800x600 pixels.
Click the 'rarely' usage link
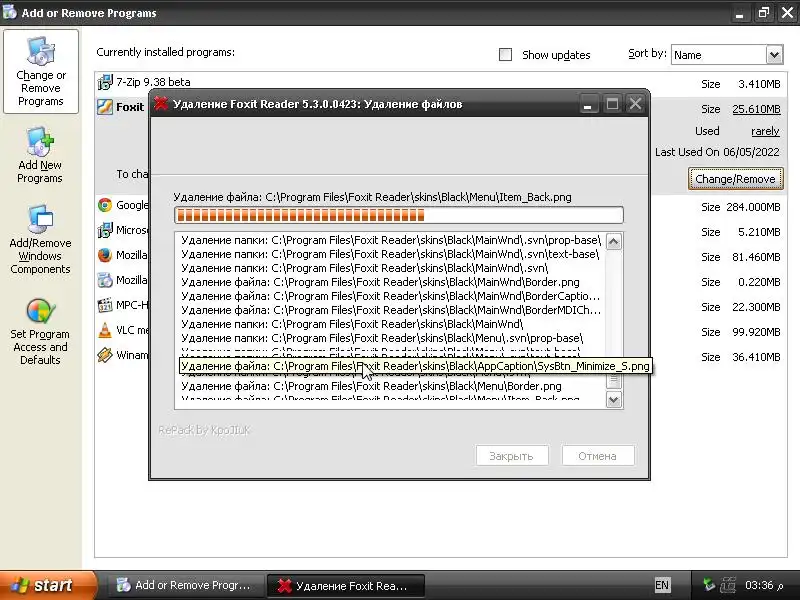click(x=765, y=131)
